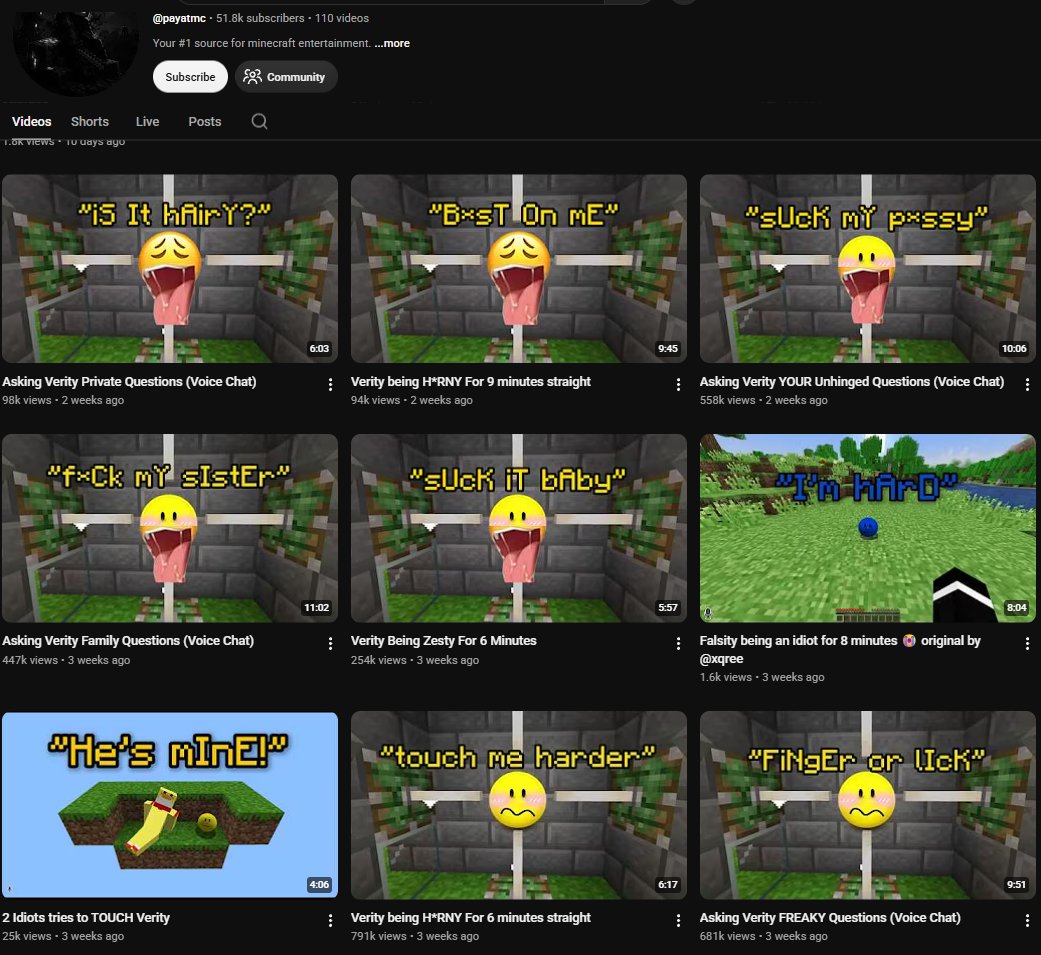Screen dimensions: 1041x955
Task: Open the Community button
Action: pyautogui.click(x=285, y=77)
